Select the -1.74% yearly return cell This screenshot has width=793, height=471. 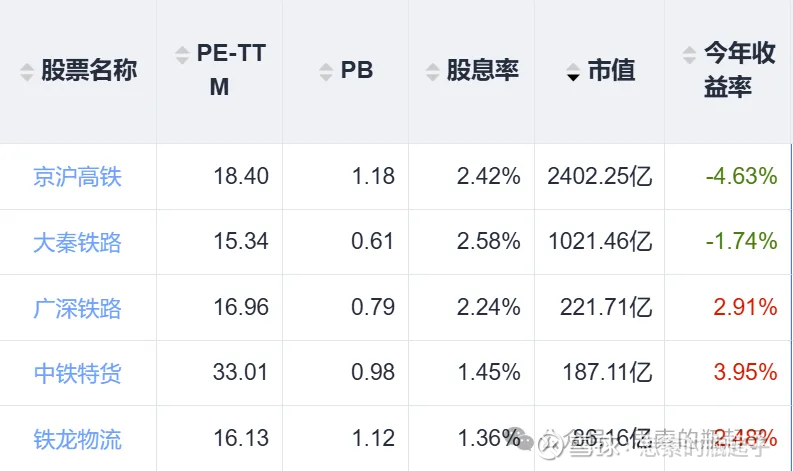[x=741, y=242]
